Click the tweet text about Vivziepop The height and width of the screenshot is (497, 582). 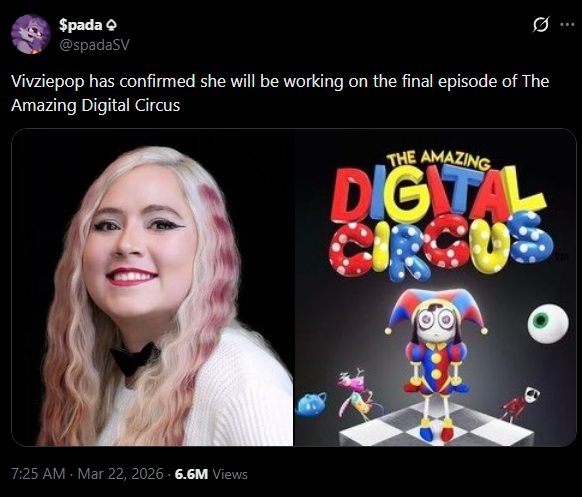pyautogui.click(x=280, y=93)
